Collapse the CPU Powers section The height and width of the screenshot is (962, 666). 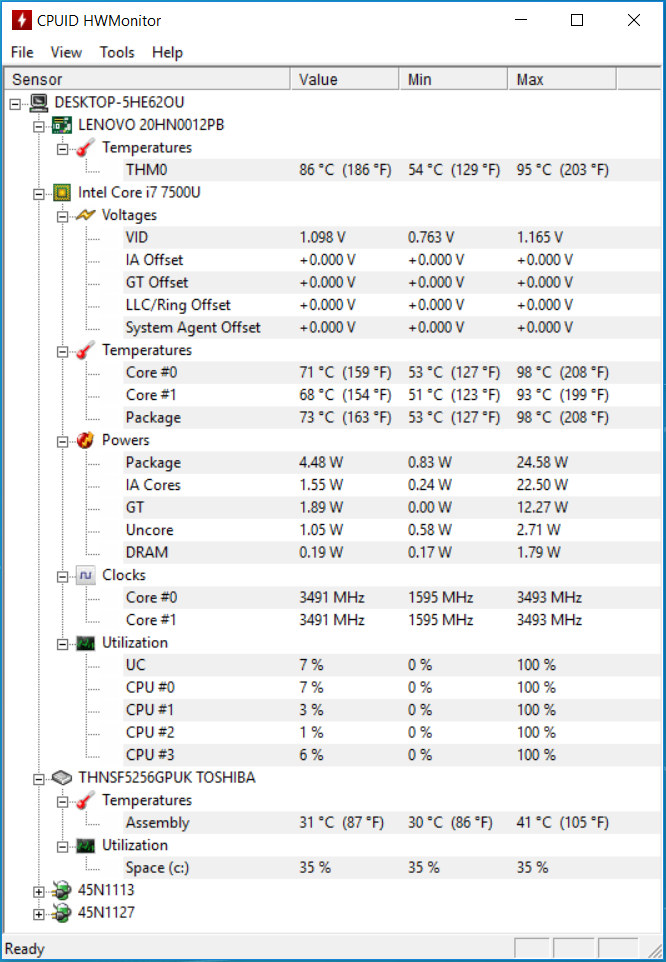point(63,441)
